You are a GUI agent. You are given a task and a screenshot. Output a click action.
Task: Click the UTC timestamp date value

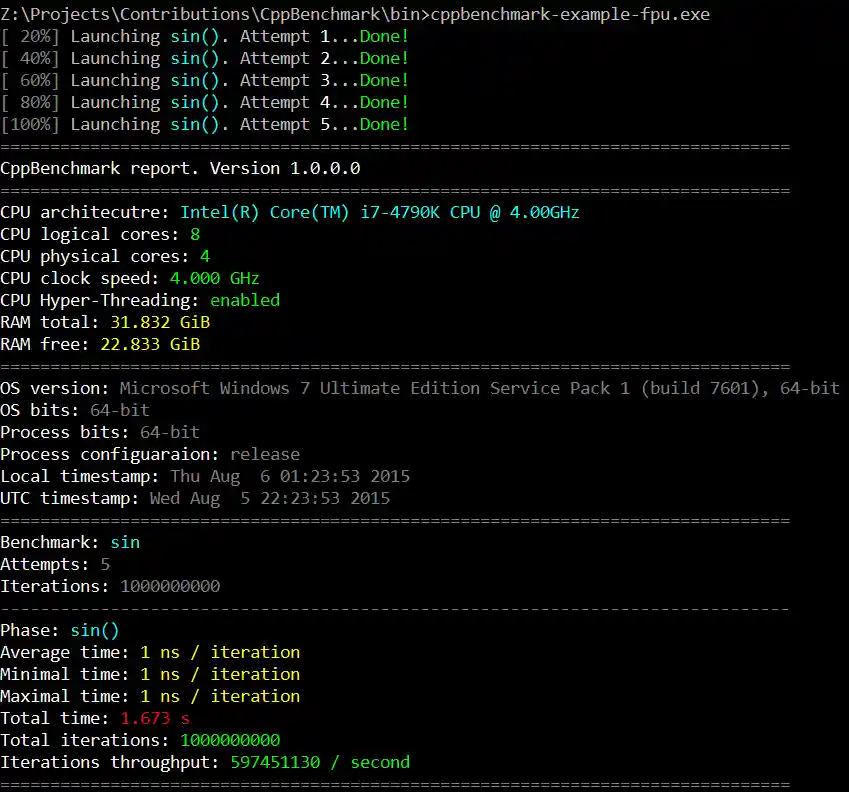tap(270, 498)
